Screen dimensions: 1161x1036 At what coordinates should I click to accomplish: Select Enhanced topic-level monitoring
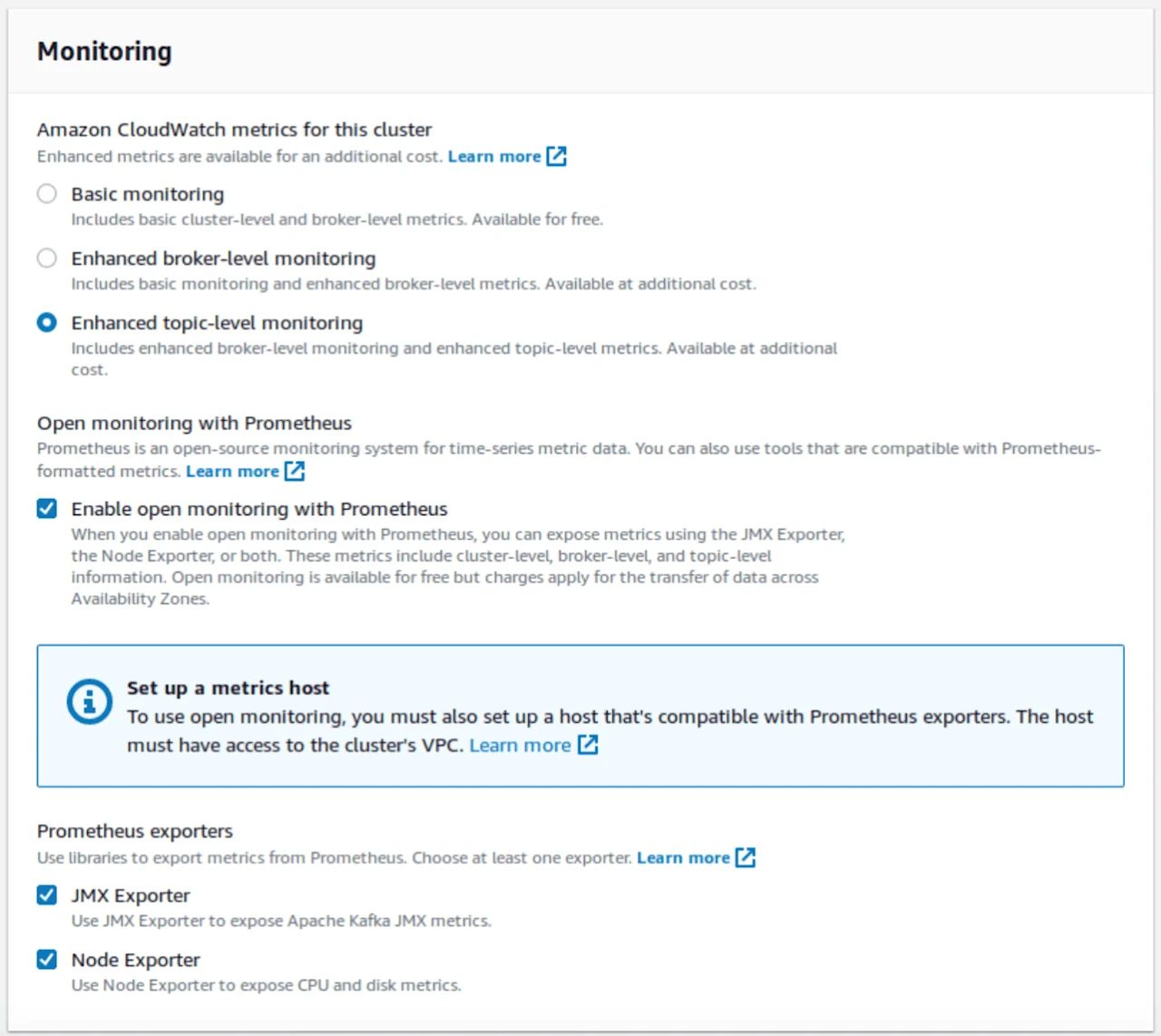[46, 322]
